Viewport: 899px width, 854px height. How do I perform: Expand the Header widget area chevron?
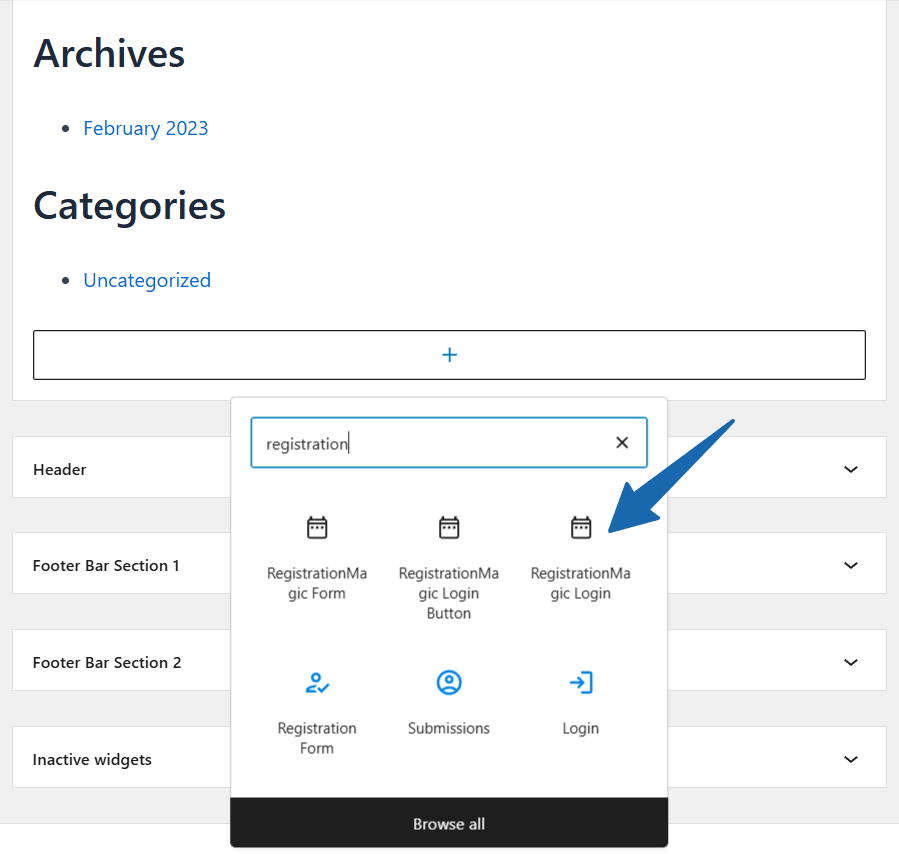(850, 469)
